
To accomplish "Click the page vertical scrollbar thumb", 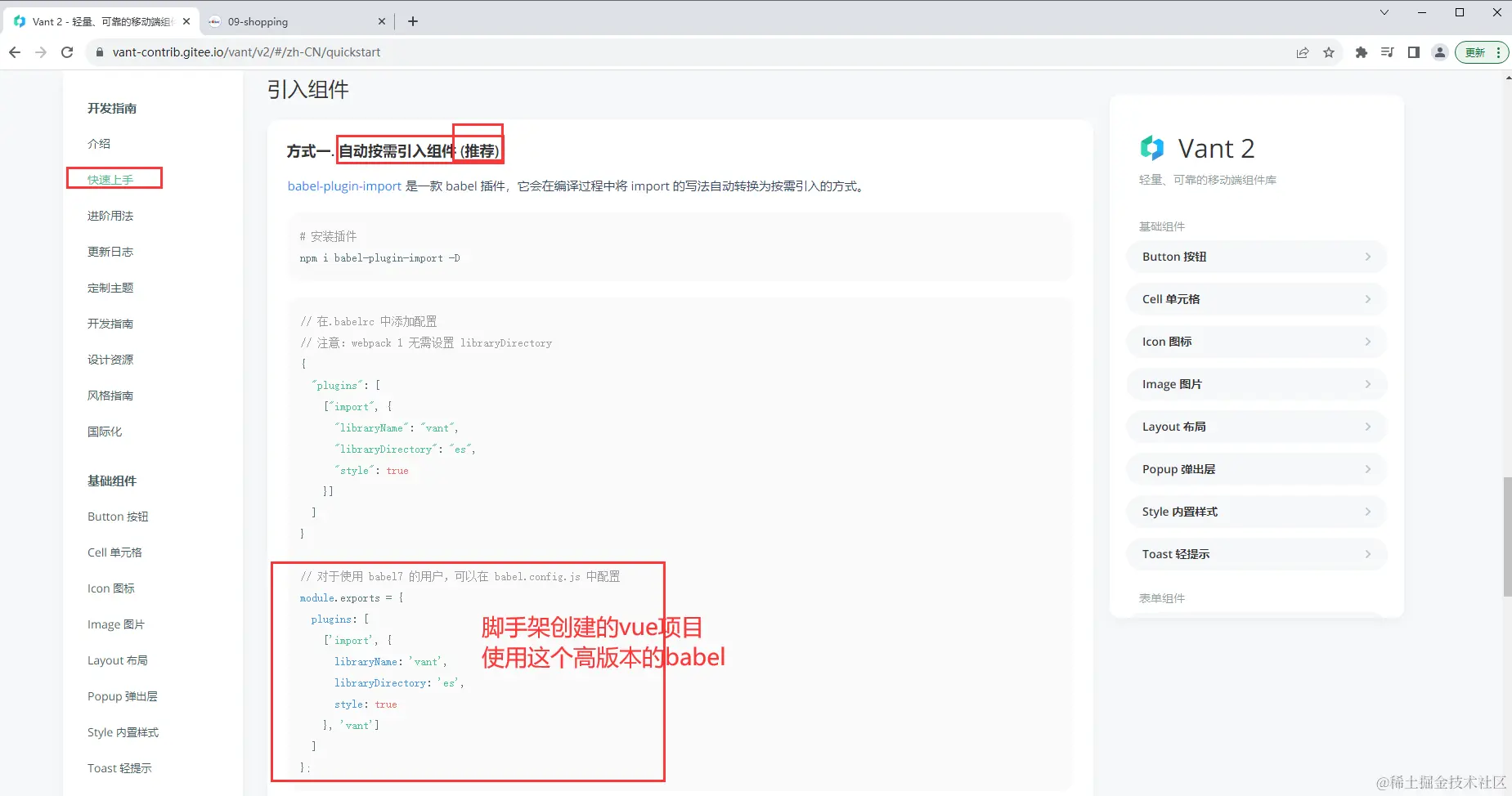I will (1507, 537).
